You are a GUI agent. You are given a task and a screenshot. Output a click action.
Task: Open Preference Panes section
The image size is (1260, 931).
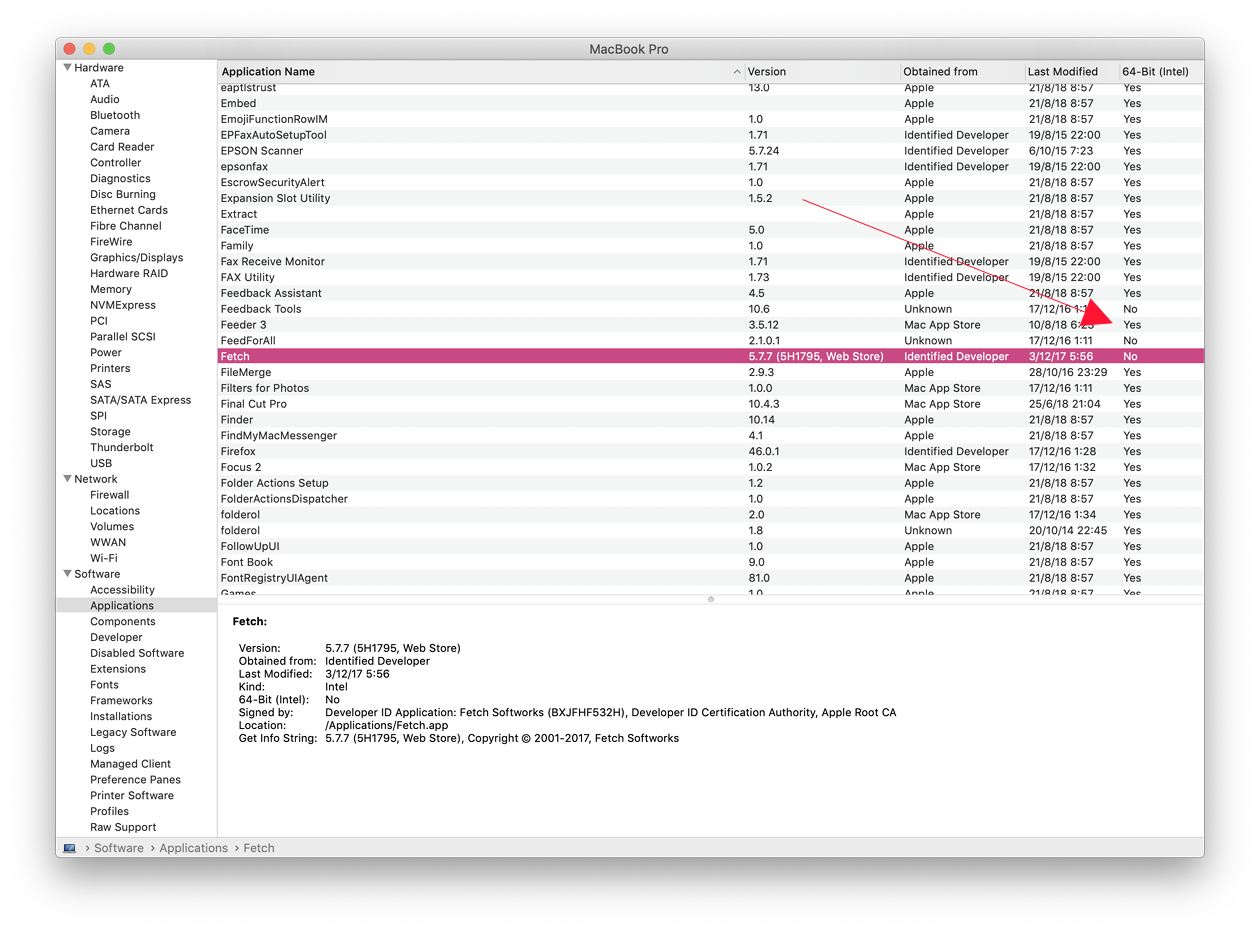(135, 780)
